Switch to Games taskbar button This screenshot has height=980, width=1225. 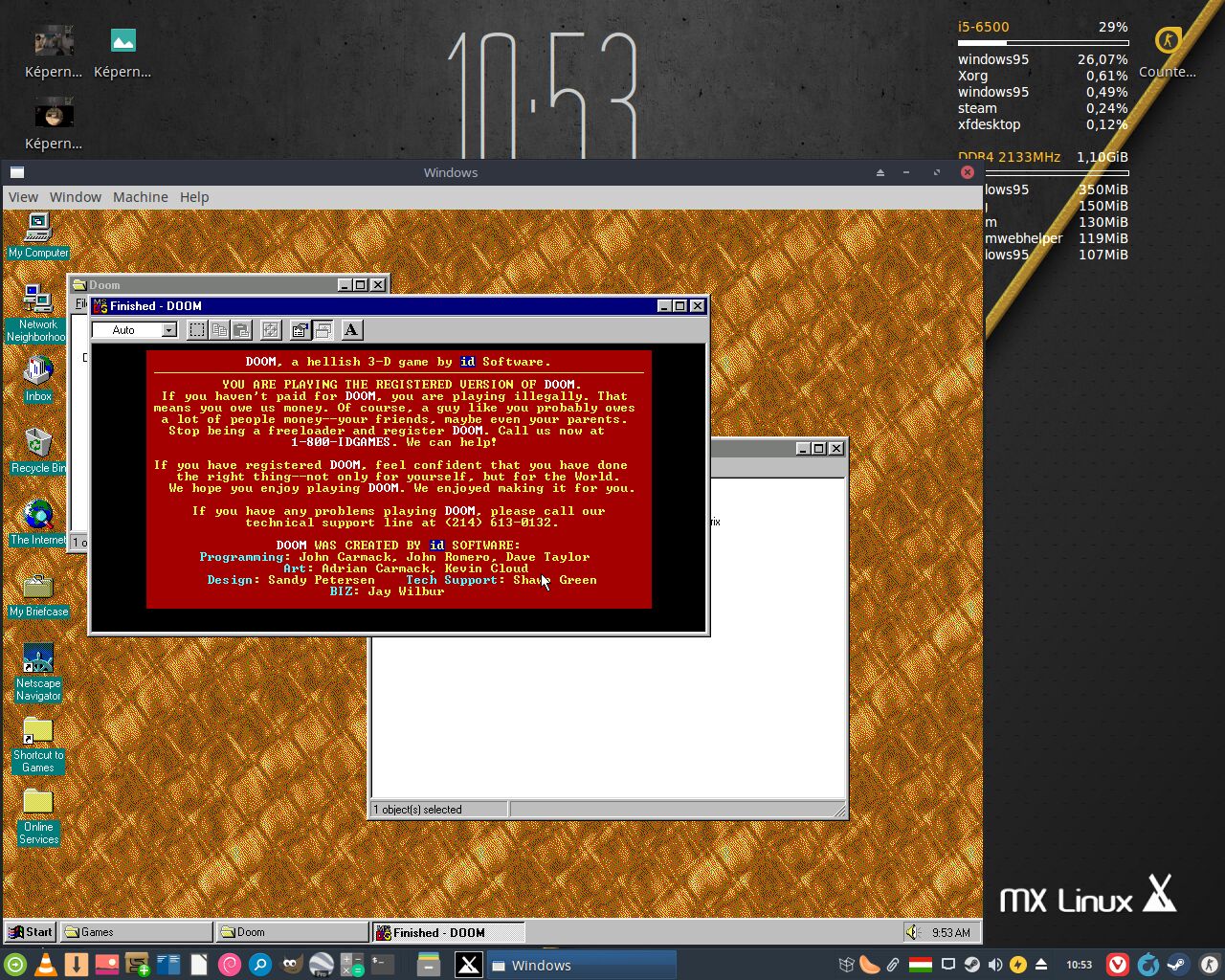(136, 932)
